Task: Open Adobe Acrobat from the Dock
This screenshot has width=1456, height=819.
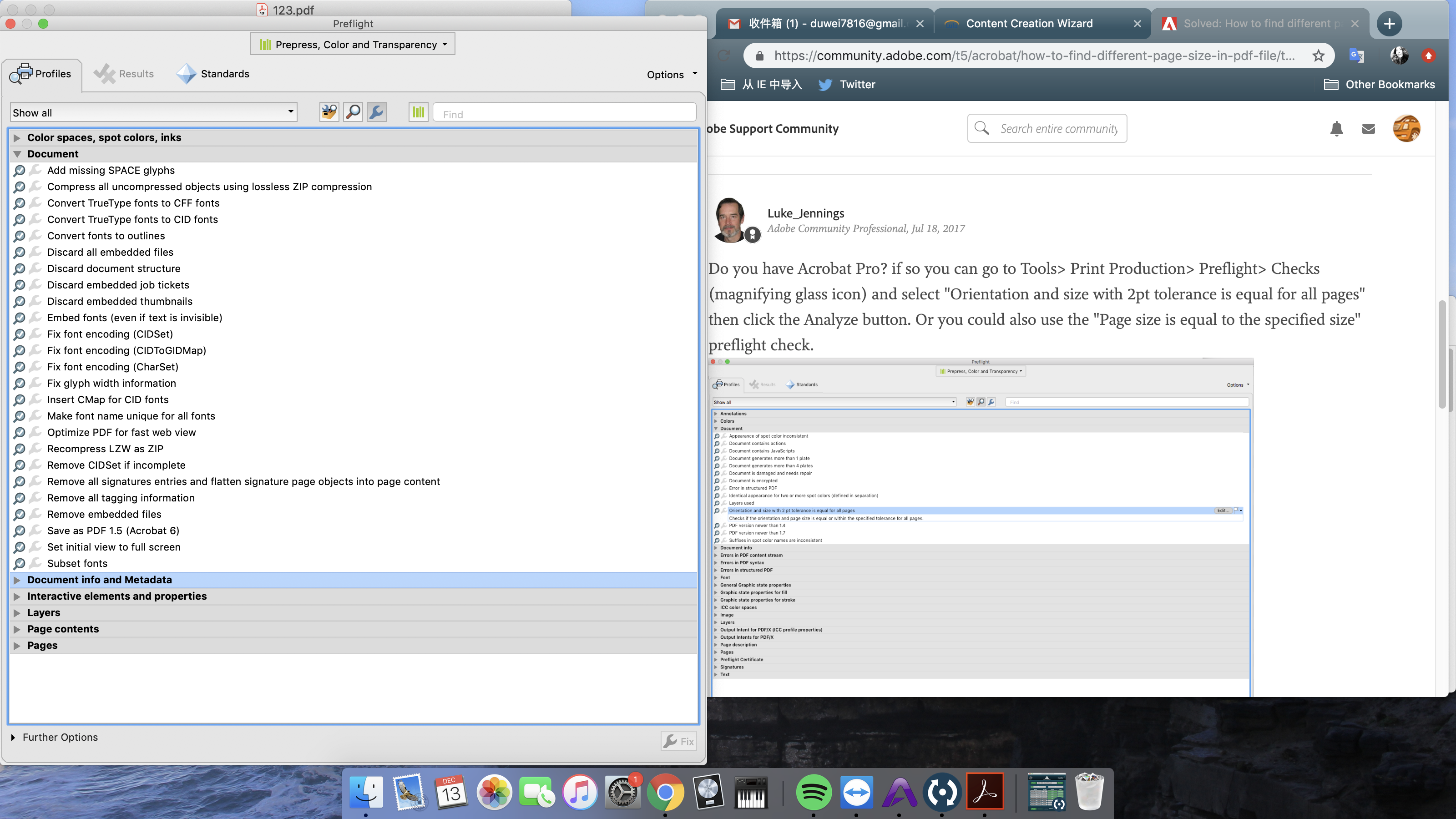Action: 985,792
